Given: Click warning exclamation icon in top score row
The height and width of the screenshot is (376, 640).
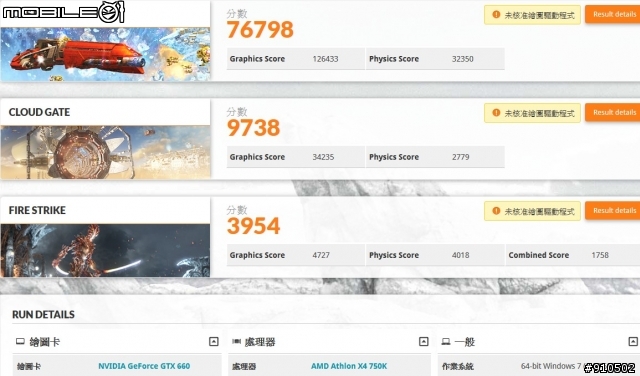Looking at the screenshot, I should (x=496, y=15).
